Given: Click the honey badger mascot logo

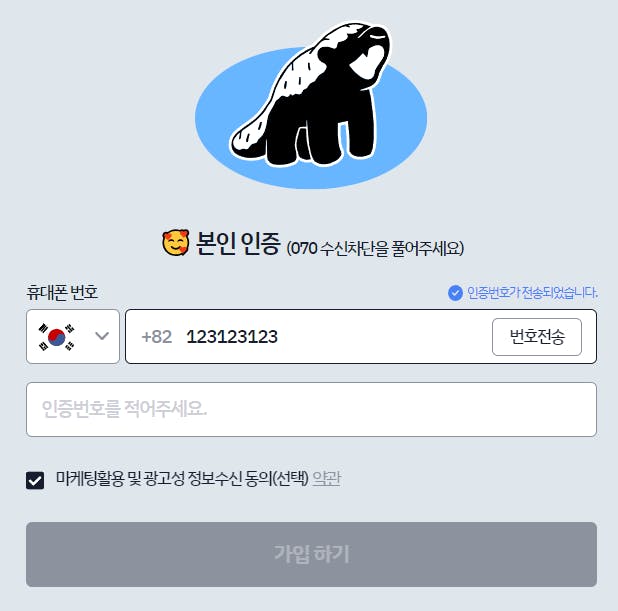Looking at the screenshot, I should click(x=311, y=94).
